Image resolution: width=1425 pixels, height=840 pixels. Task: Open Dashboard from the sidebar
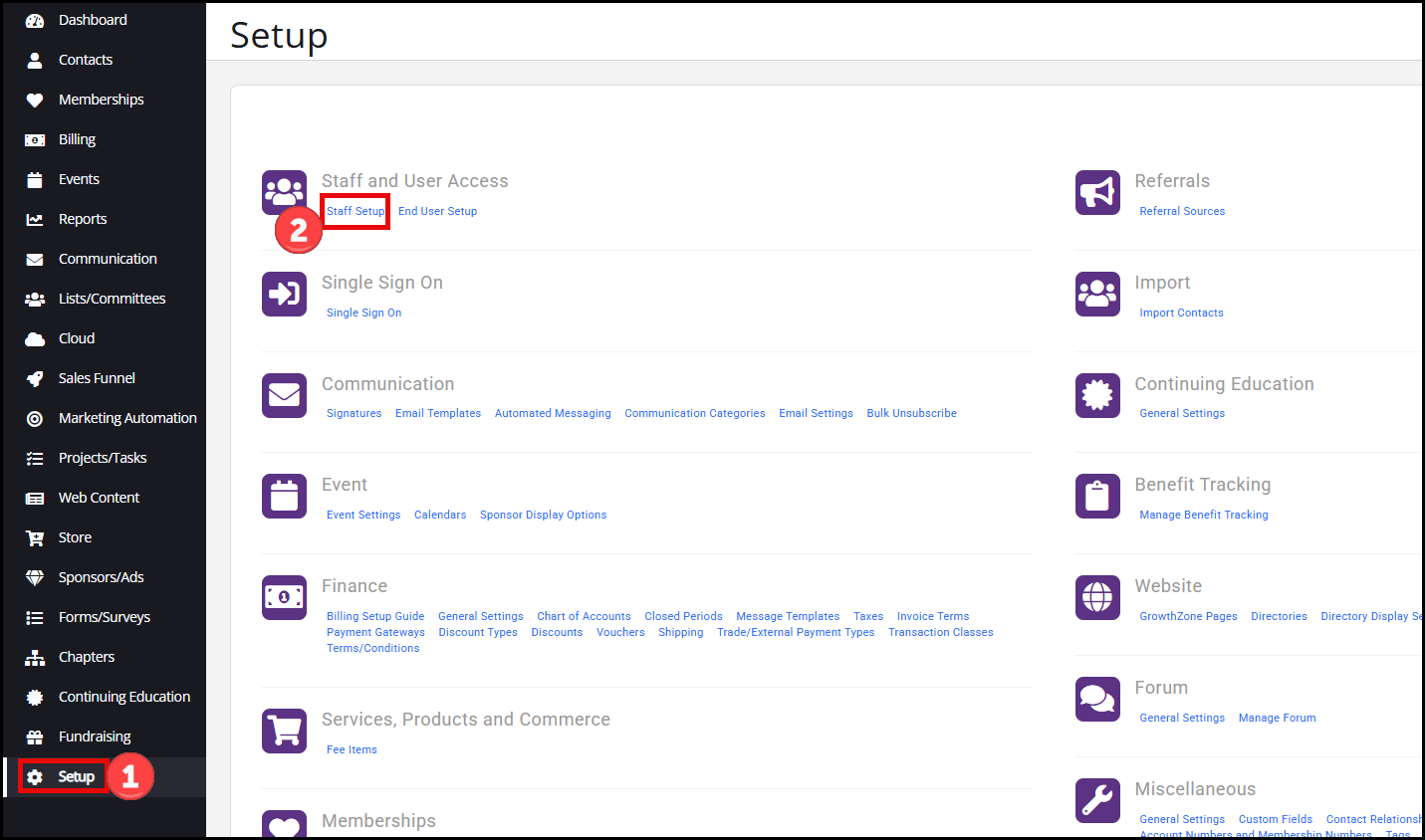[93, 20]
